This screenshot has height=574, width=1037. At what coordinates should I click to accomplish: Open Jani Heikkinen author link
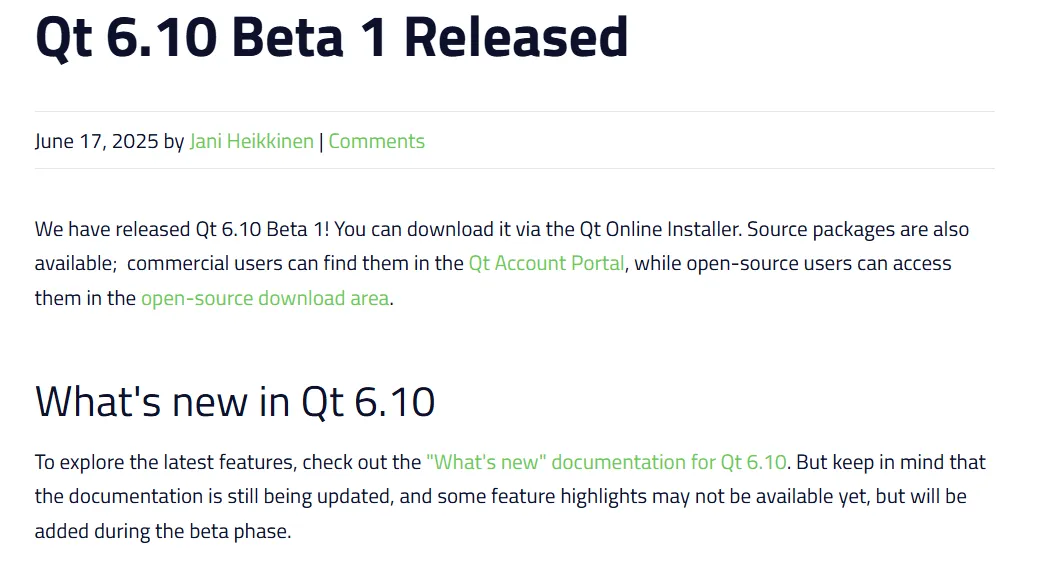[251, 141]
